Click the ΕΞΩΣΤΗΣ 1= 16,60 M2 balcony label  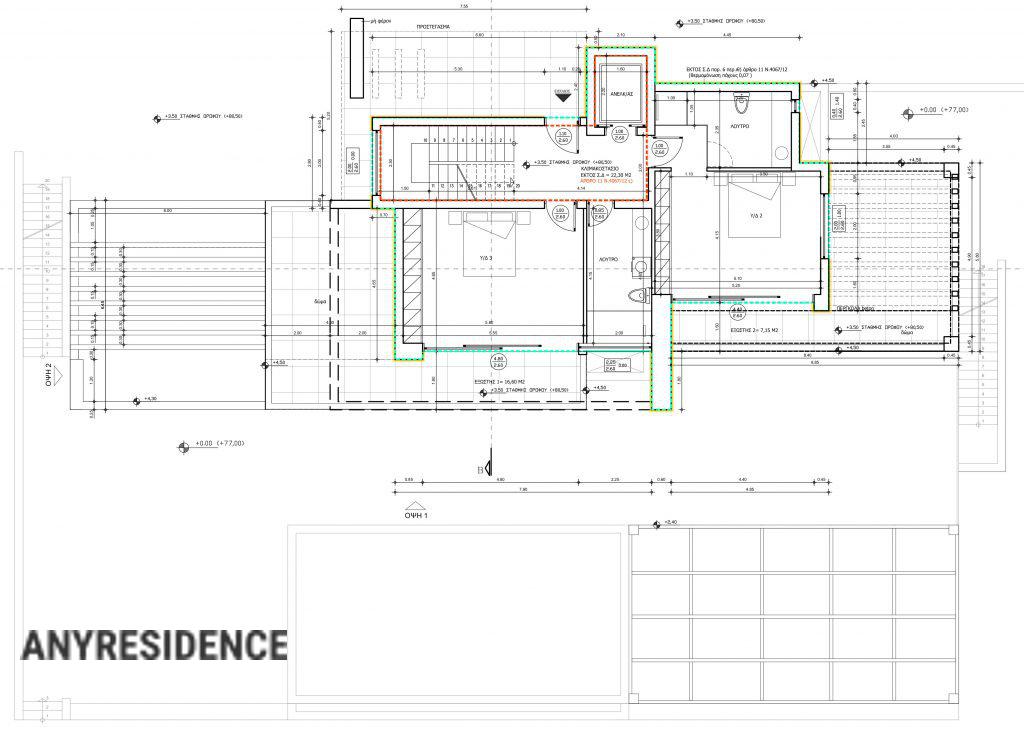click(507, 382)
